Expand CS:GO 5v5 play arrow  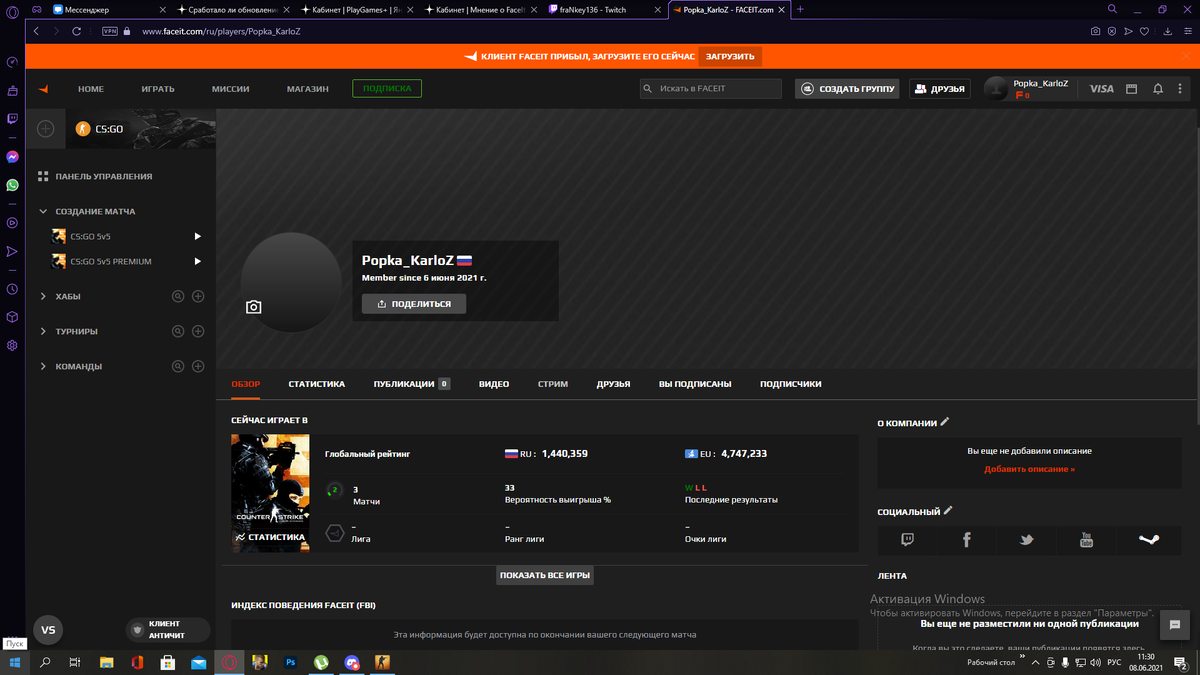198,236
